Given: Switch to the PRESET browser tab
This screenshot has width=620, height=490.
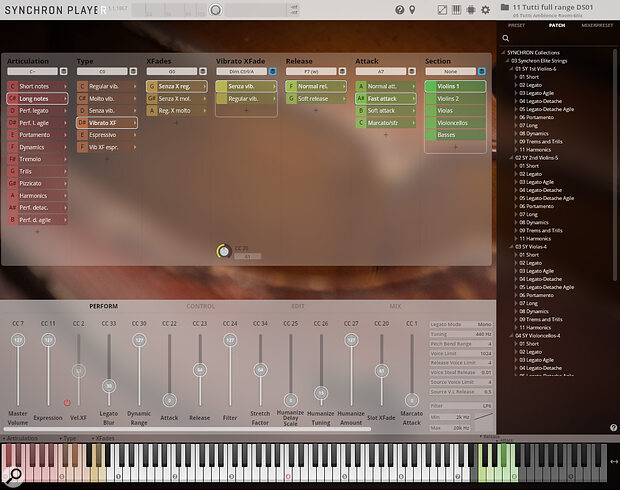Looking at the screenshot, I should click(x=516, y=25).
